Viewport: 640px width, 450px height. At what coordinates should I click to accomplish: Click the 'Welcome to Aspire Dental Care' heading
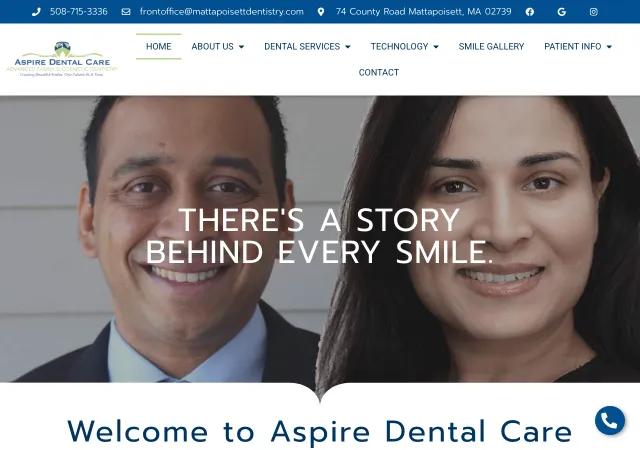click(x=320, y=432)
